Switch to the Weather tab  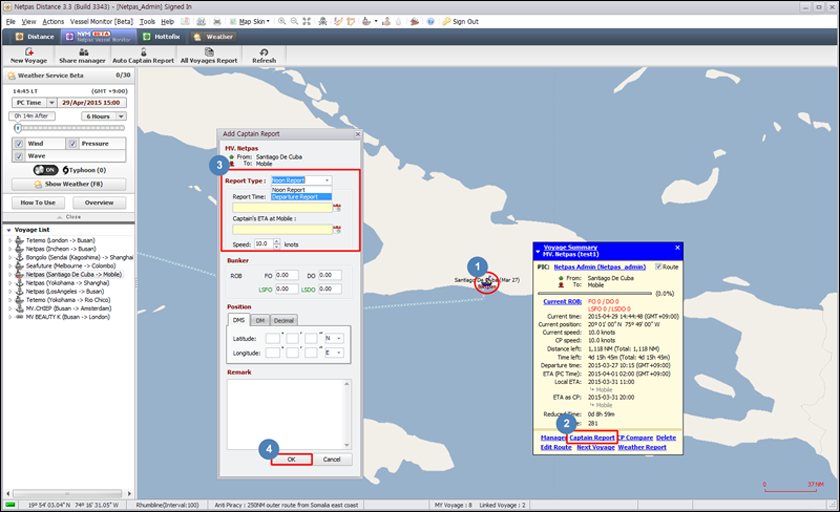[x=213, y=37]
